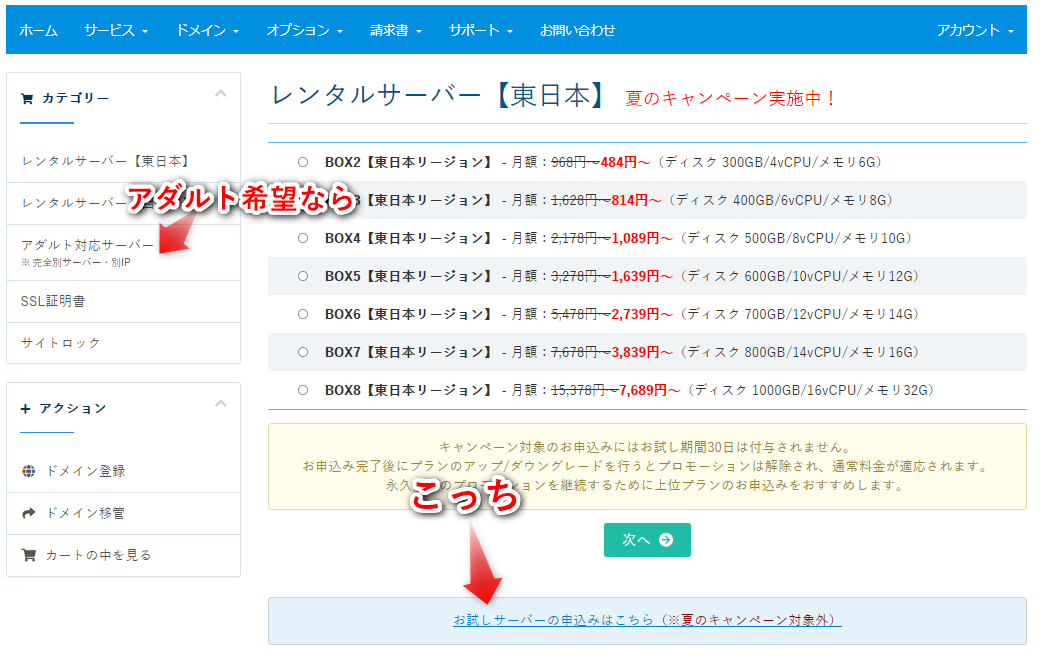Expand the アカウント dropdown in navbar
The width and height of the screenshot is (1040, 669).
click(974, 30)
